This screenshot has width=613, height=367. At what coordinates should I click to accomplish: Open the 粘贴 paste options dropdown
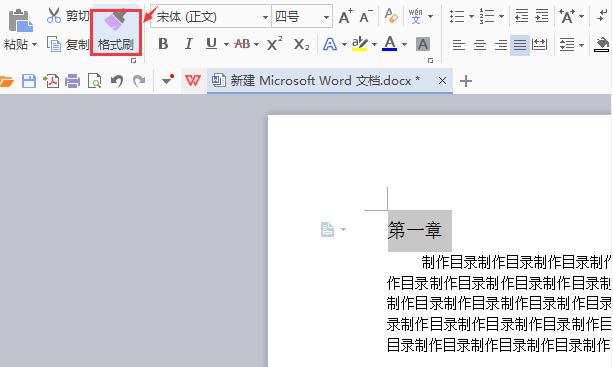(34, 45)
